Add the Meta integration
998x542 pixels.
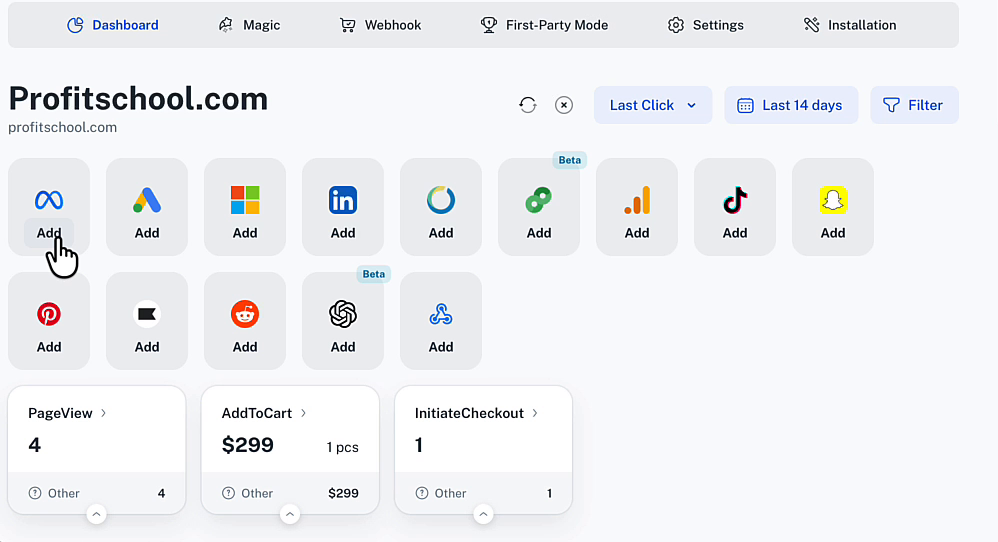[x=49, y=233]
